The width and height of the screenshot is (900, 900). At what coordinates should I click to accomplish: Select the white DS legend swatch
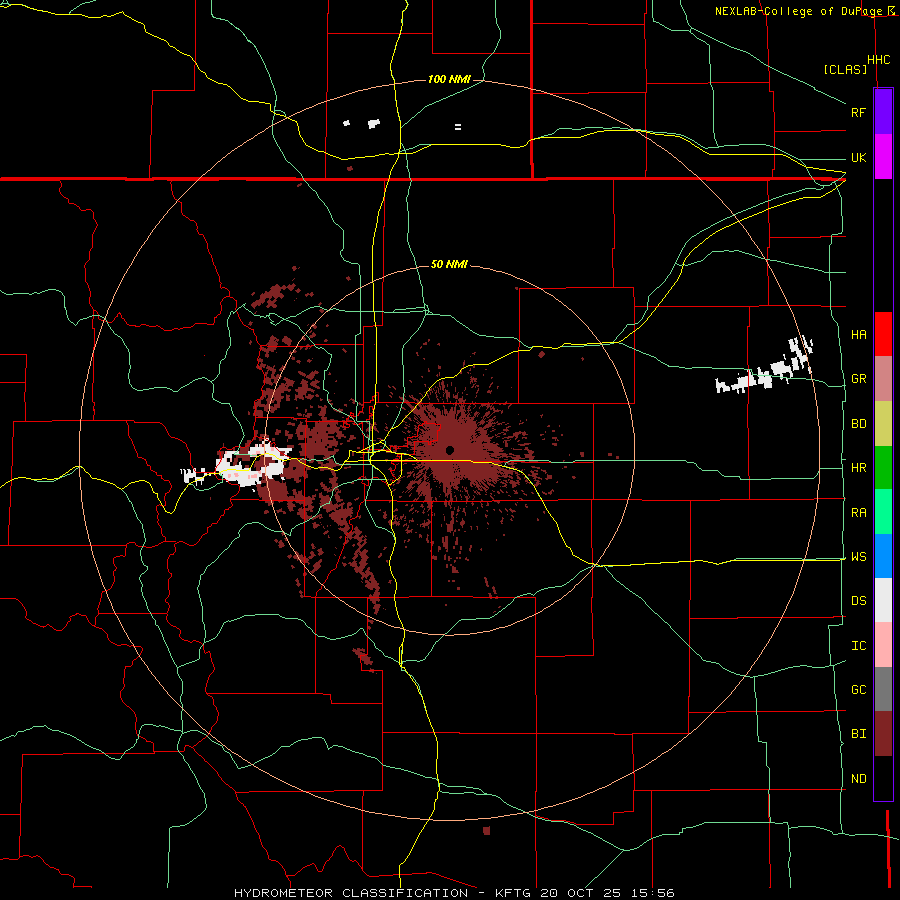(883, 600)
